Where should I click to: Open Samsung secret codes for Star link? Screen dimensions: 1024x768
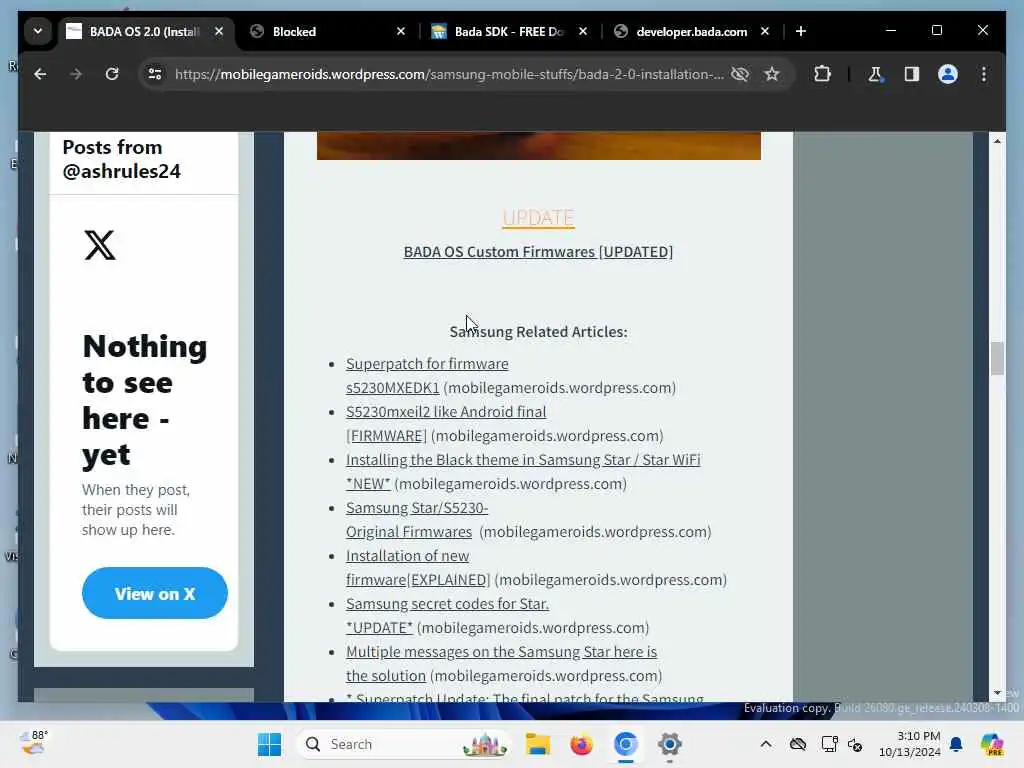point(447,615)
